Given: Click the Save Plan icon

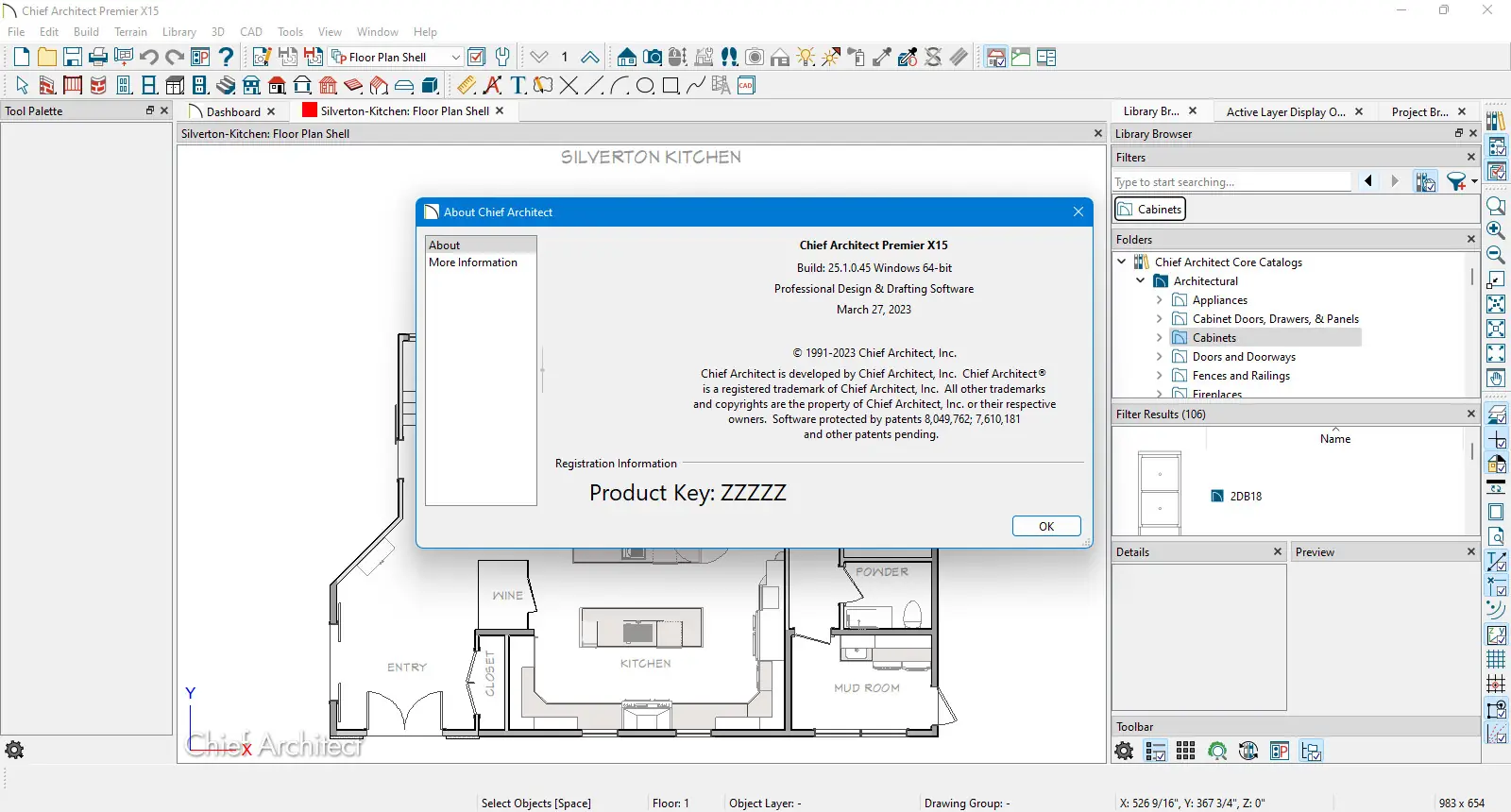Looking at the screenshot, I should tap(73, 58).
